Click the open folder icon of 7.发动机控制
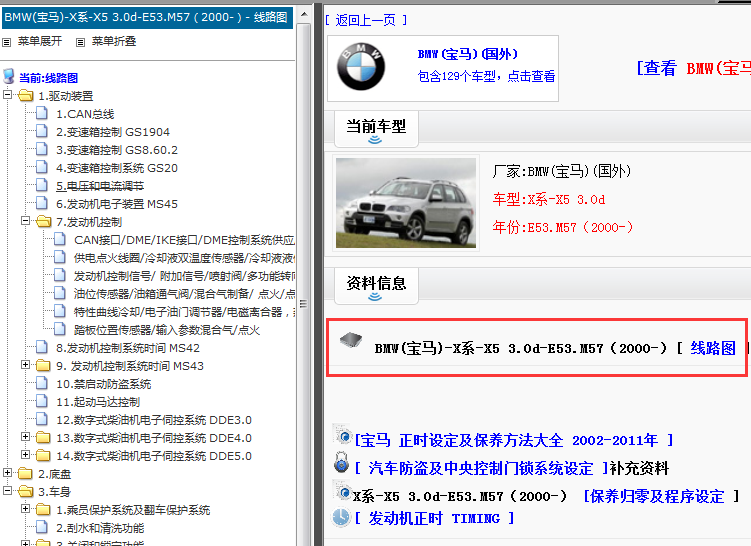Screen dimensions: 751x546 coord(44,221)
